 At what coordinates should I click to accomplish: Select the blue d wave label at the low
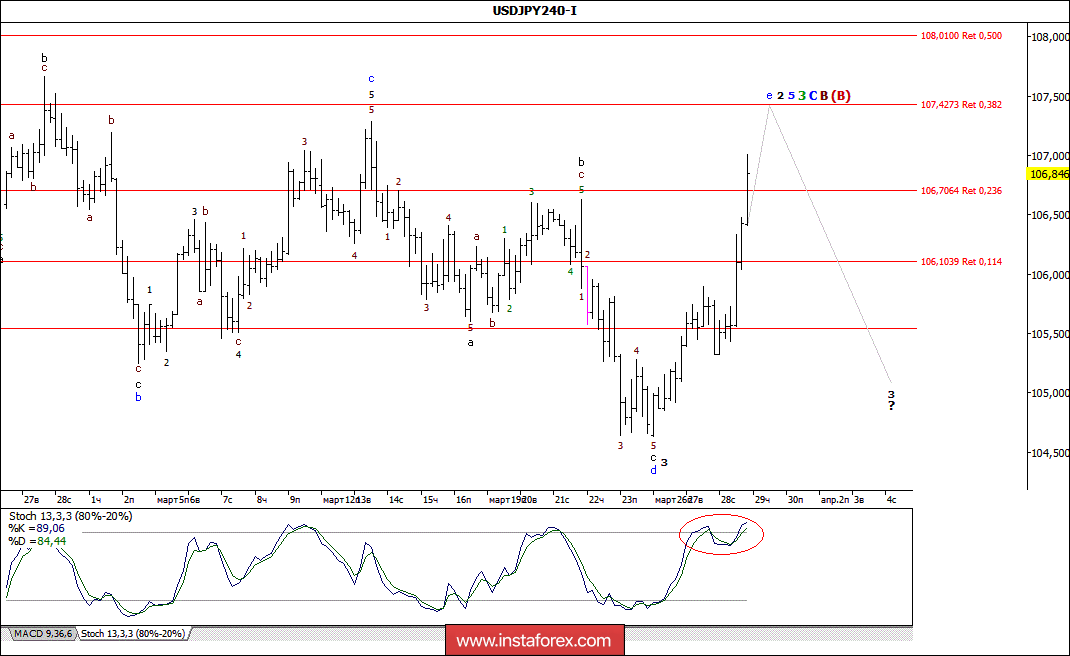pos(653,470)
